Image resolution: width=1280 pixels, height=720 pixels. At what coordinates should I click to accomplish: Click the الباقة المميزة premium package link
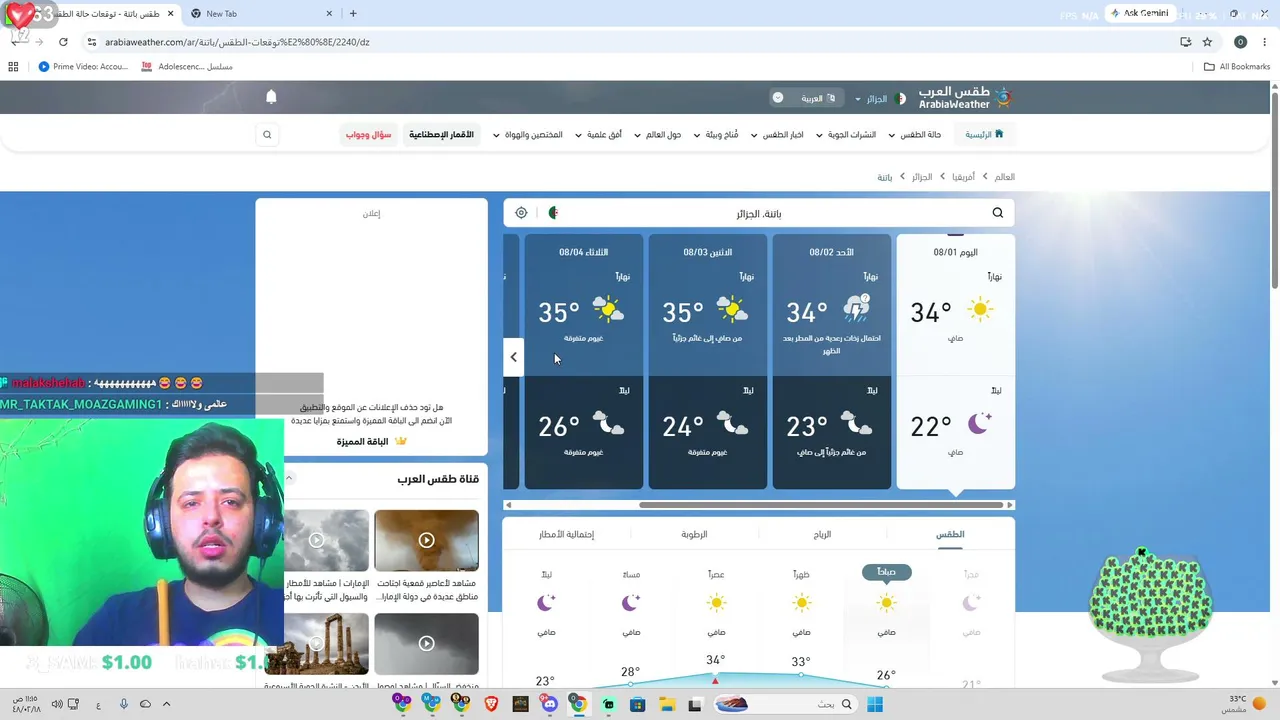point(363,441)
